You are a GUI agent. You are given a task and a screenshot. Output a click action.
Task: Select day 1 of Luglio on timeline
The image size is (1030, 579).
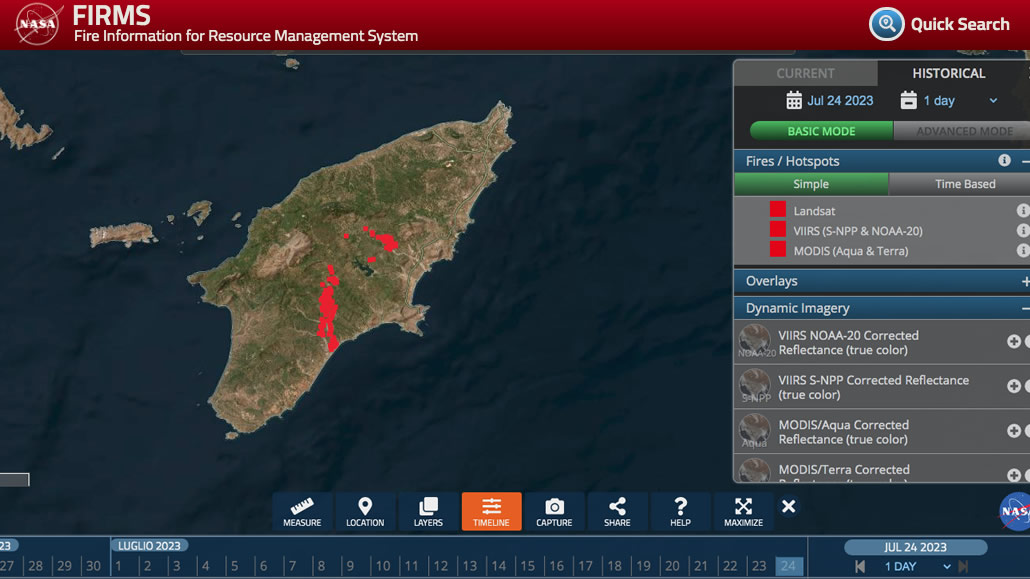(118, 566)
